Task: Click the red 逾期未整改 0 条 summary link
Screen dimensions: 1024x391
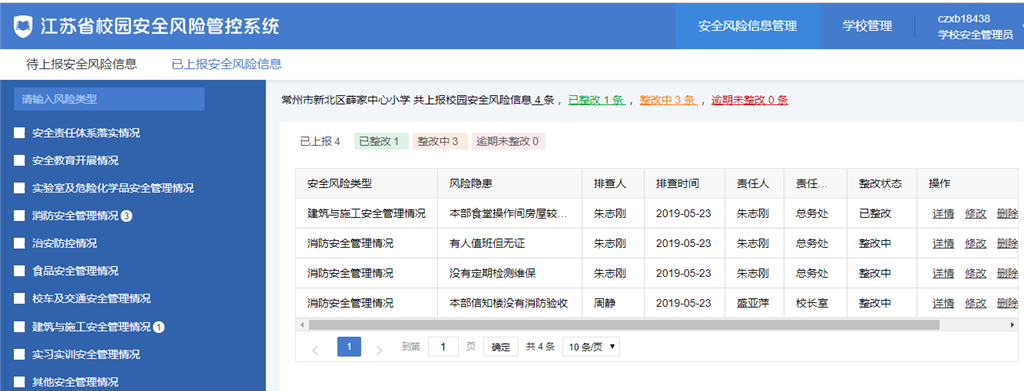Action: [x=750, y=101]
